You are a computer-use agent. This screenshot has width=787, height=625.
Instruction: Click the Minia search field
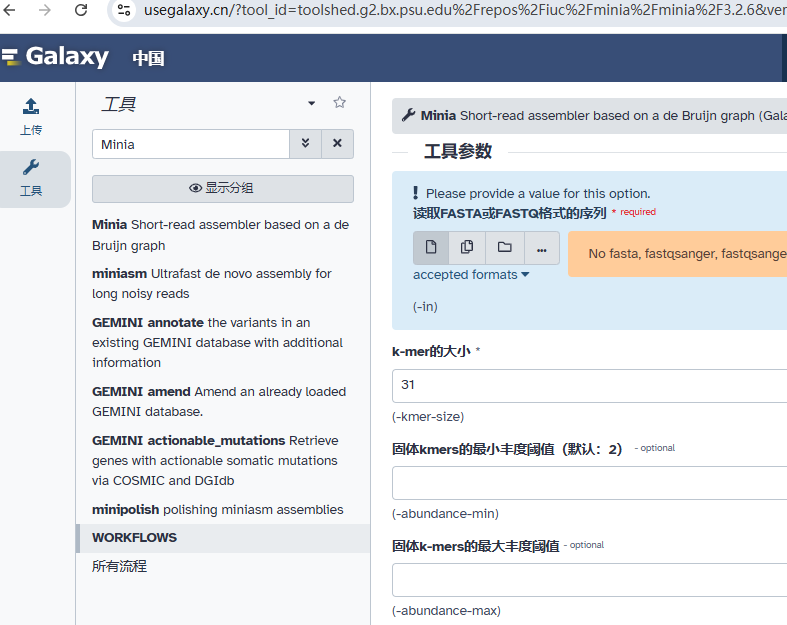pos(191,144)
